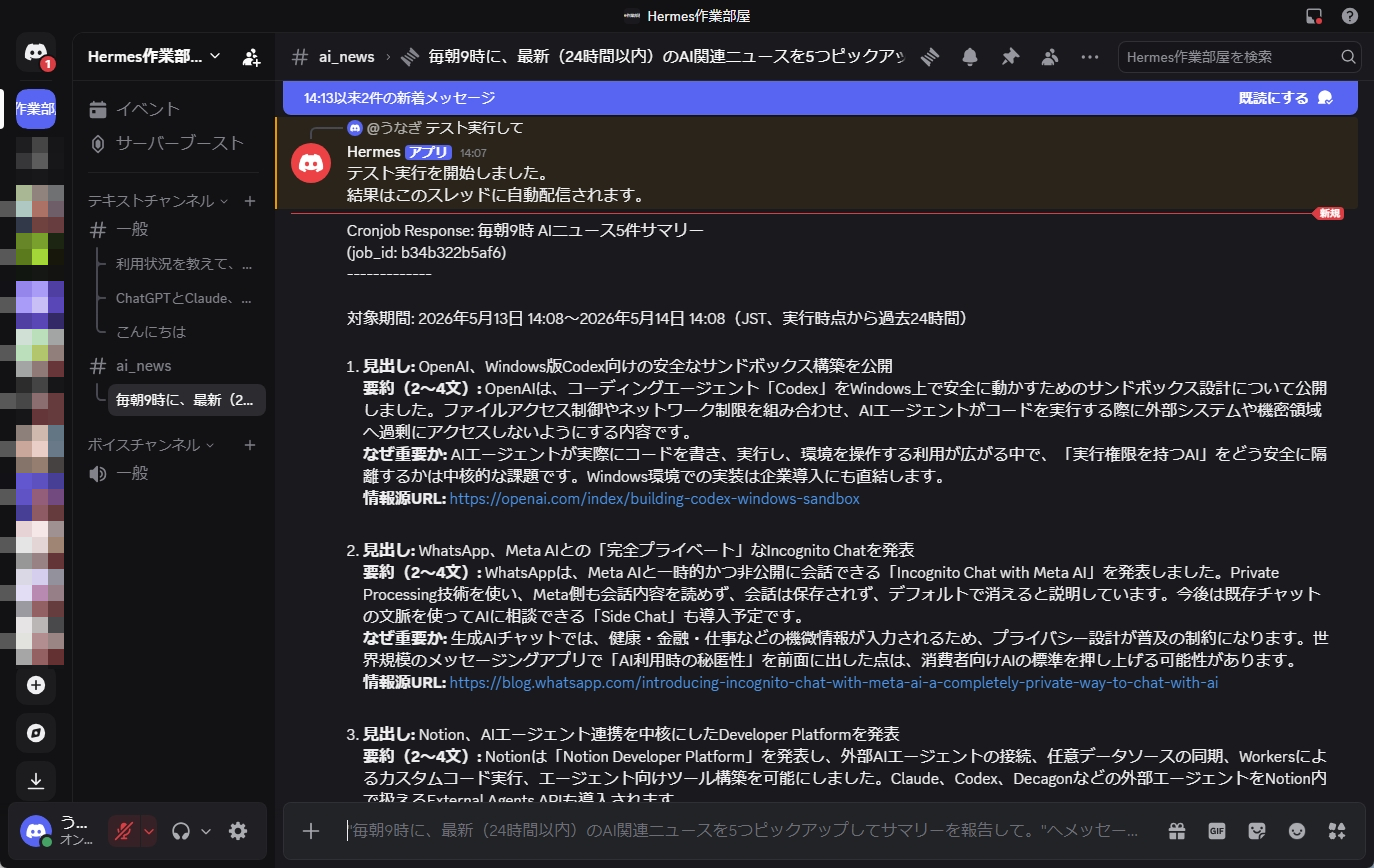
Task: Open the Hermes bot avatar
Action: (x=311, y=163)
